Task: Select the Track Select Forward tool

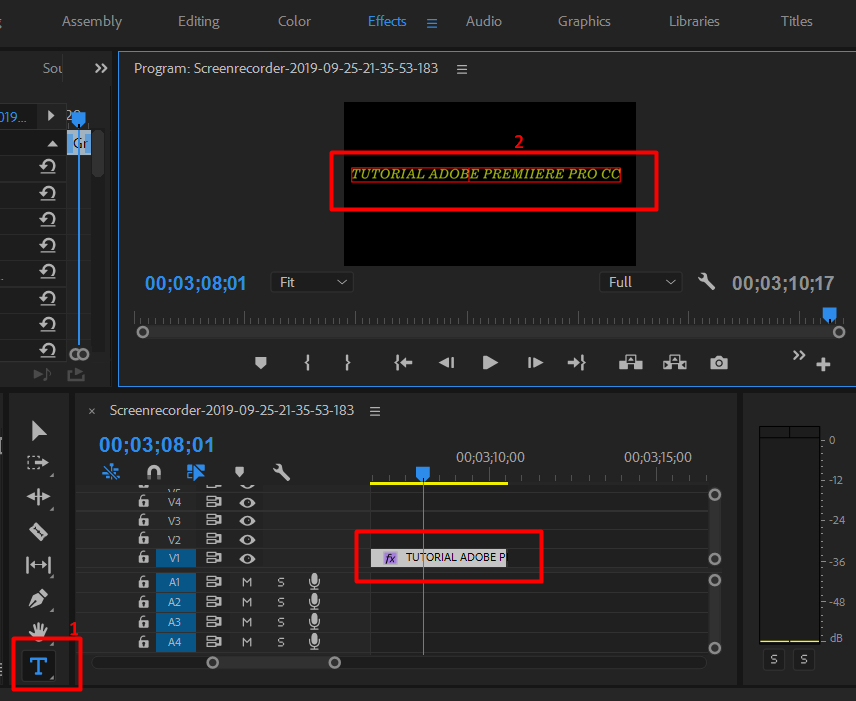Action: tap(38, 464)
